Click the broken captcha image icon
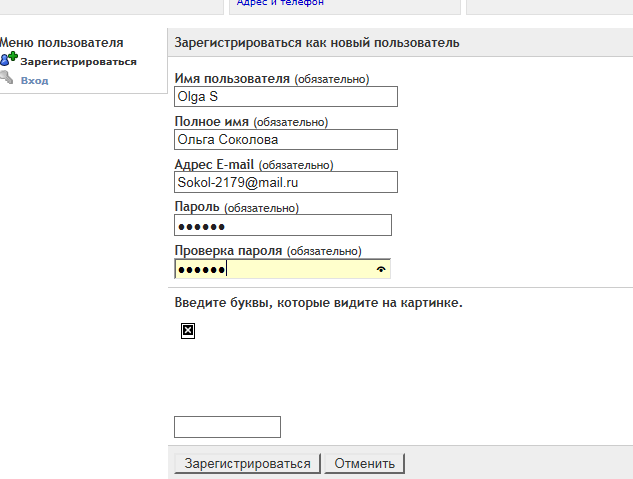This screenshot has height=479, width=633. tap(187, 330)
